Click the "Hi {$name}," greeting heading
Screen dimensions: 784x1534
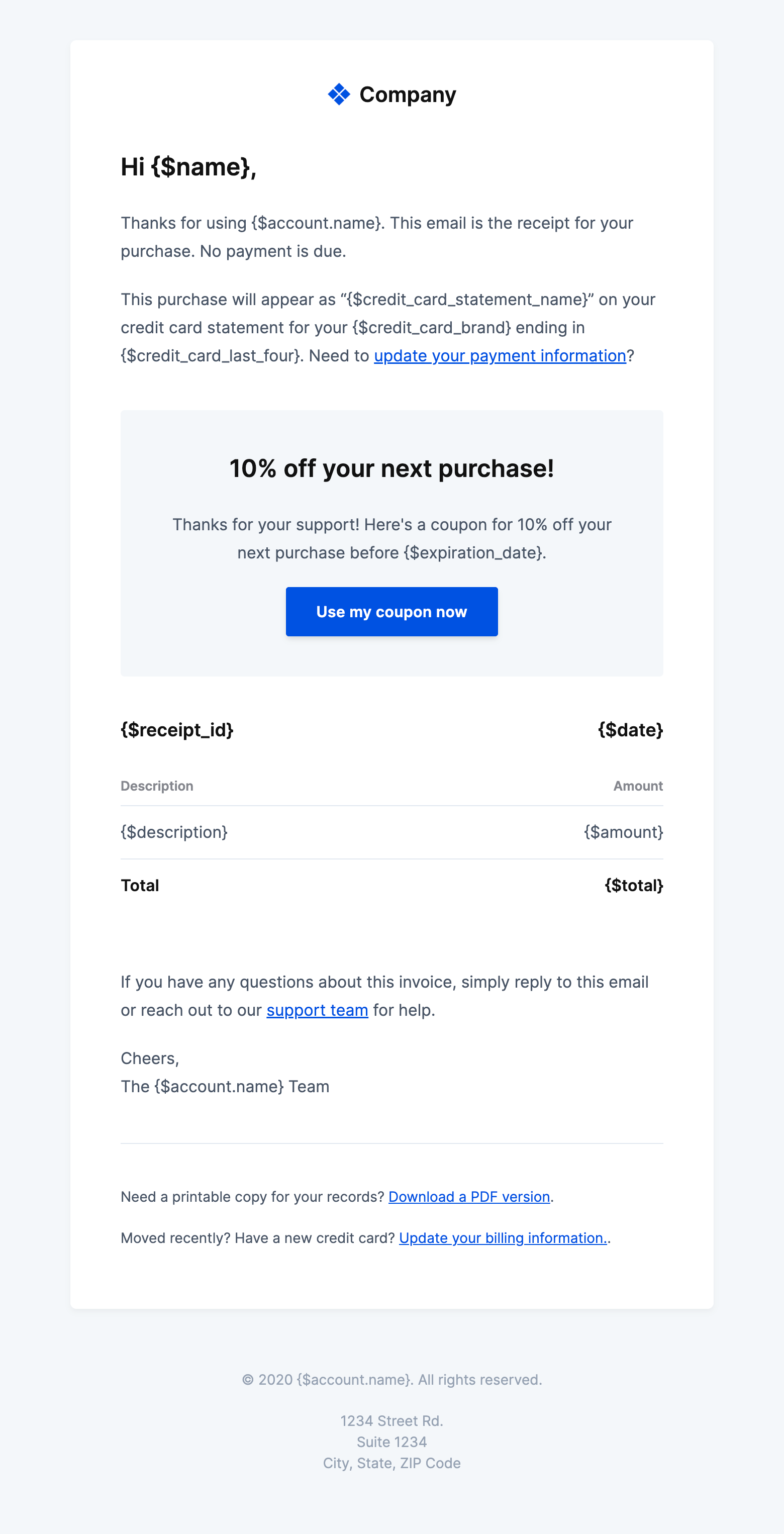tap(188, 167)
